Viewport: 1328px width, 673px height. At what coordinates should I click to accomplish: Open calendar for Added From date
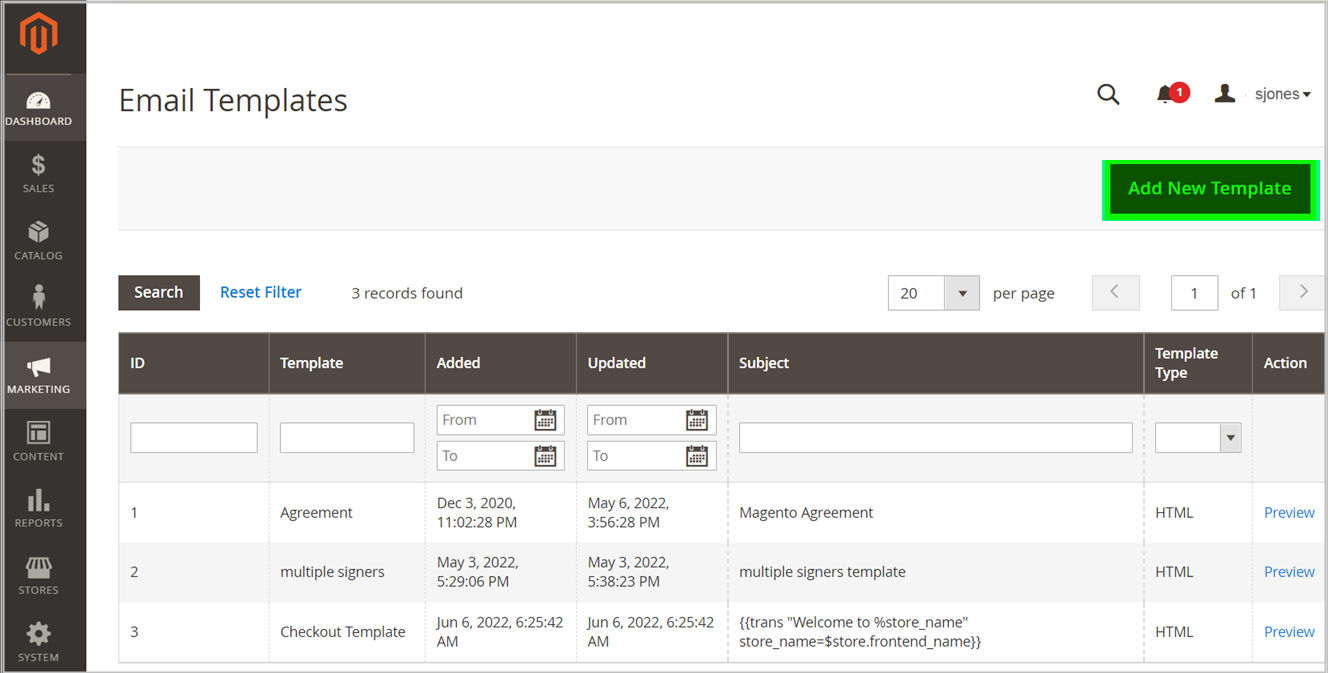(545, 420)
